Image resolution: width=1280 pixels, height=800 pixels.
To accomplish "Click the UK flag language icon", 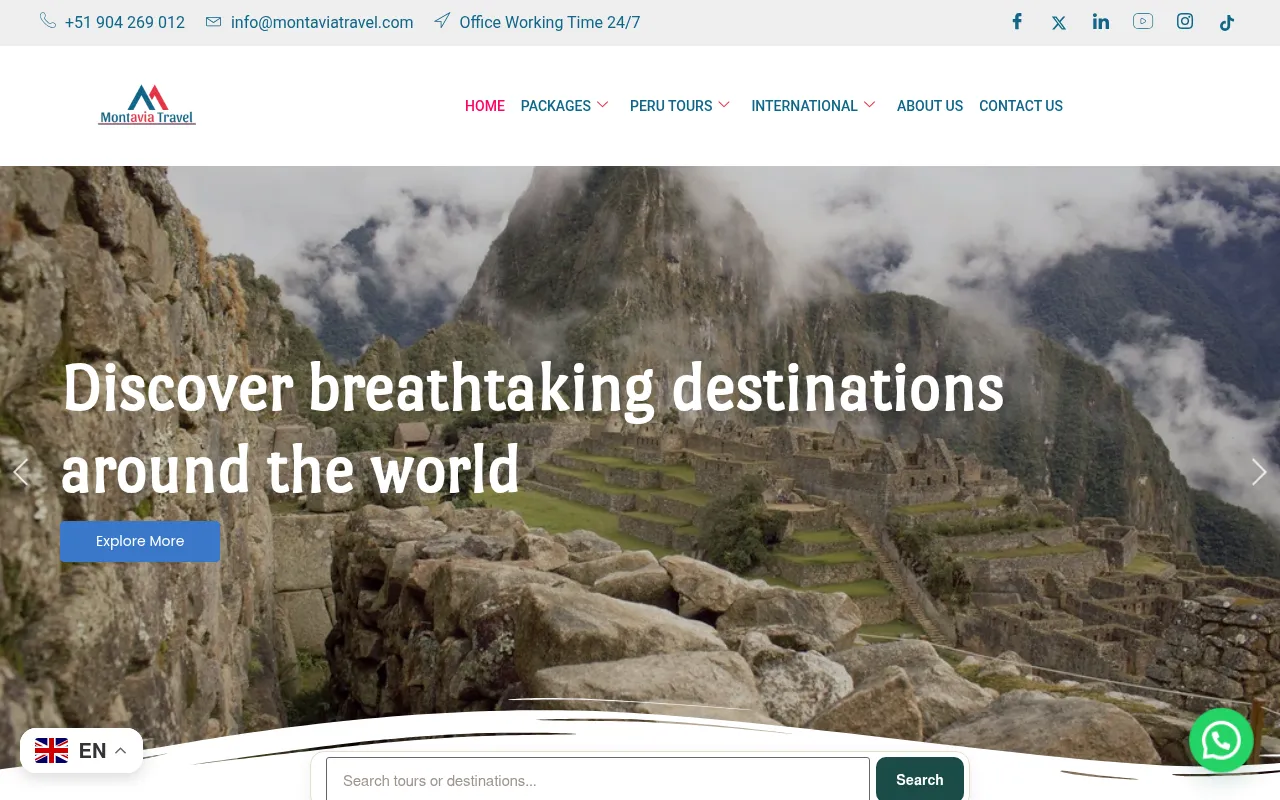I will coord(52,750).
